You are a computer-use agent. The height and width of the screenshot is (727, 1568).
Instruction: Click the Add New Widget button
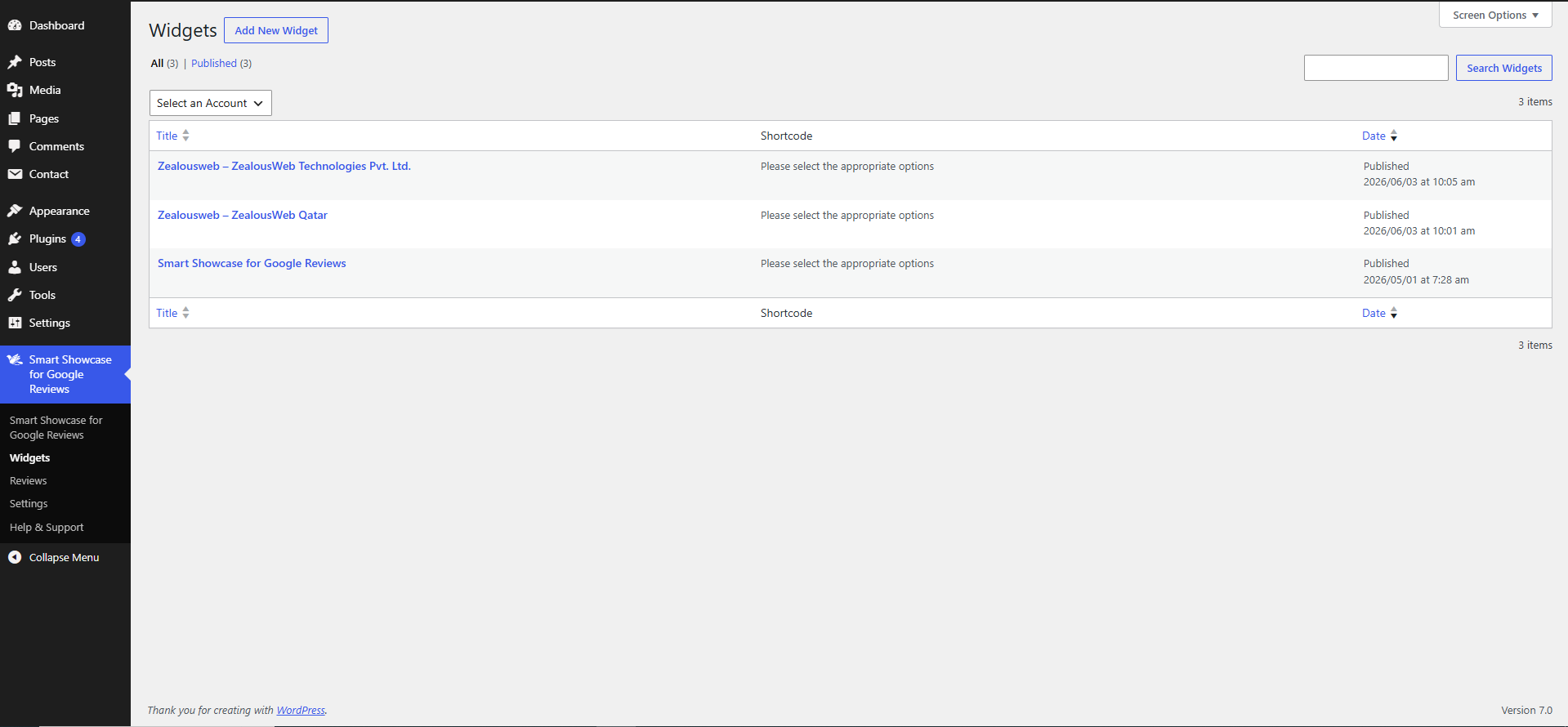(x=276, y=30)
